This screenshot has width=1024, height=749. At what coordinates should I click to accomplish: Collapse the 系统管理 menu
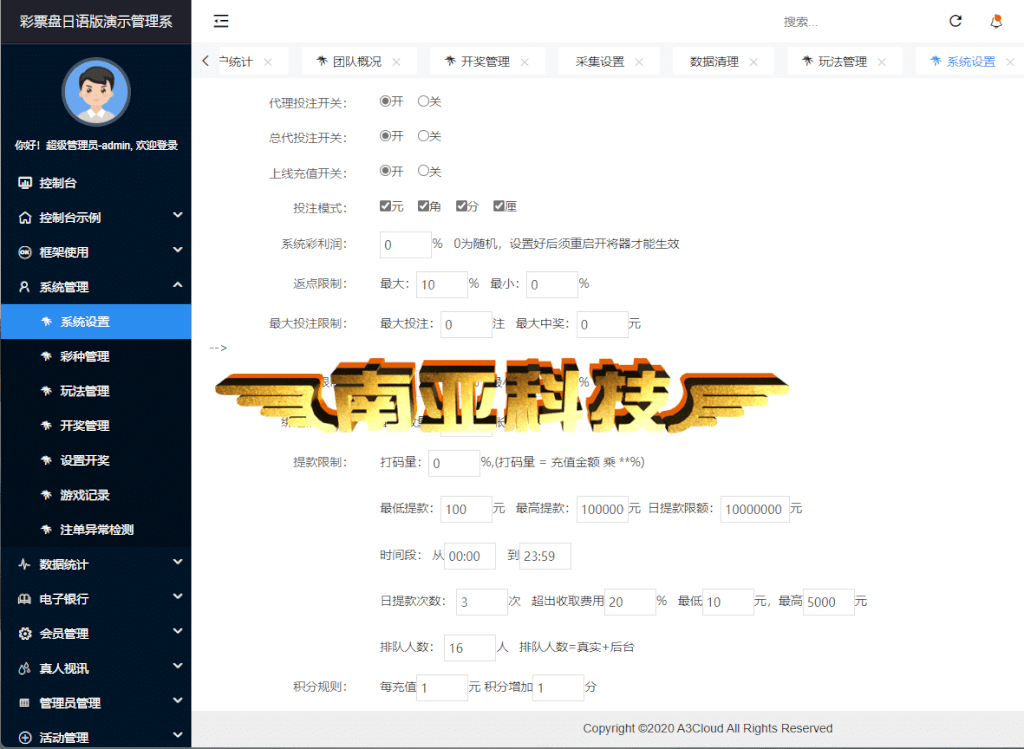coord(177,285)
